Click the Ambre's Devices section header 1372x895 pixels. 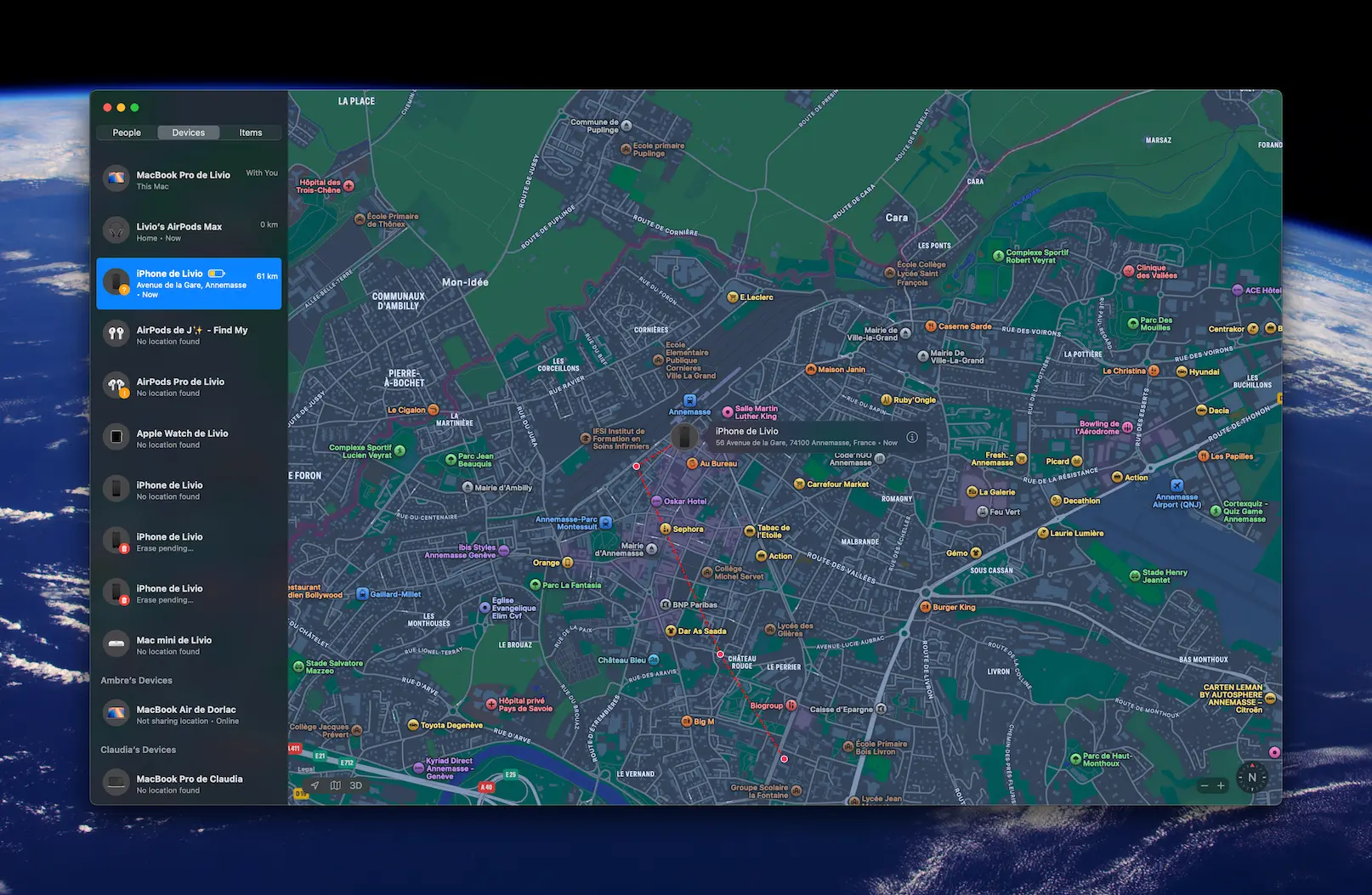[x=136, y=680]
